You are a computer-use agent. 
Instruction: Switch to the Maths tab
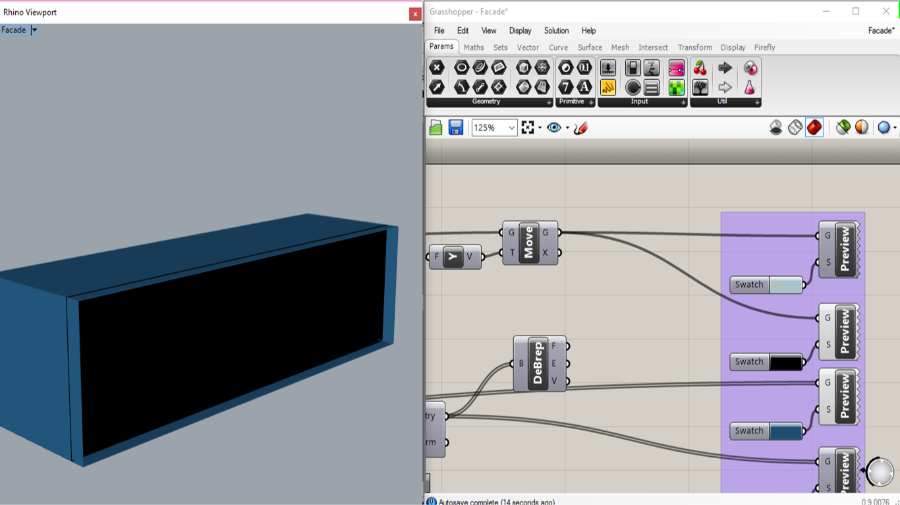[x=474, y=48]
